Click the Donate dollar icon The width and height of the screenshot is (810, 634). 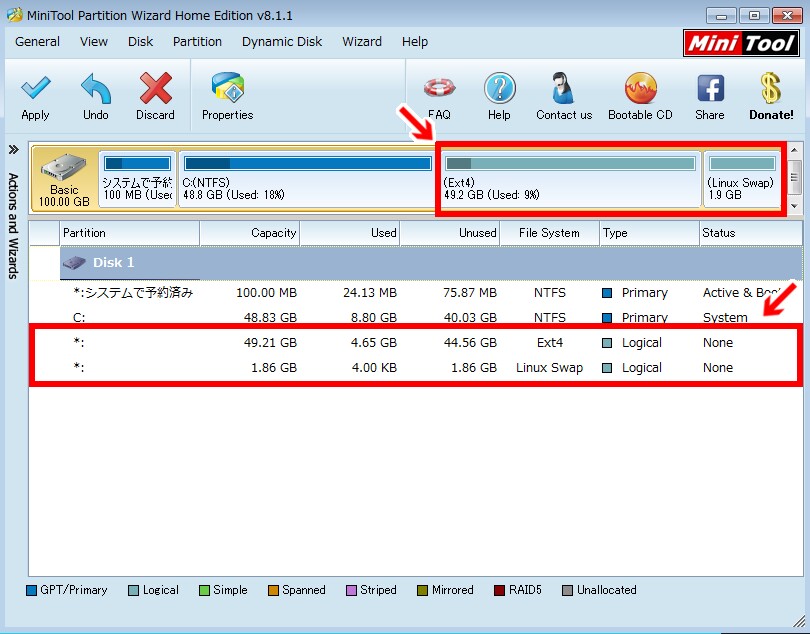point(771,88)
